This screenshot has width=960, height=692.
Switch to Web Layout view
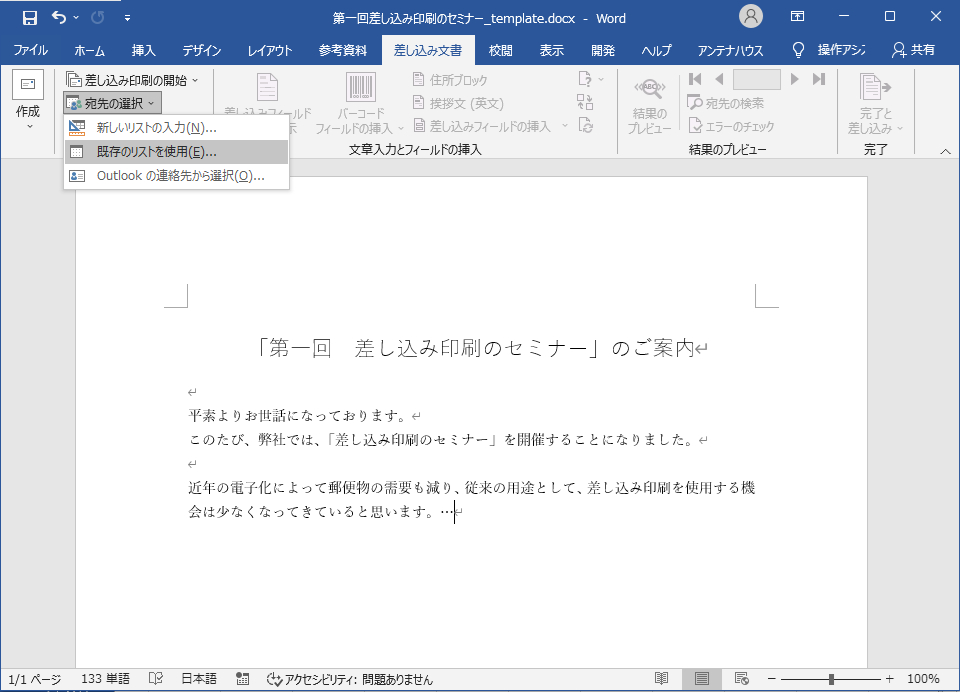741,679
